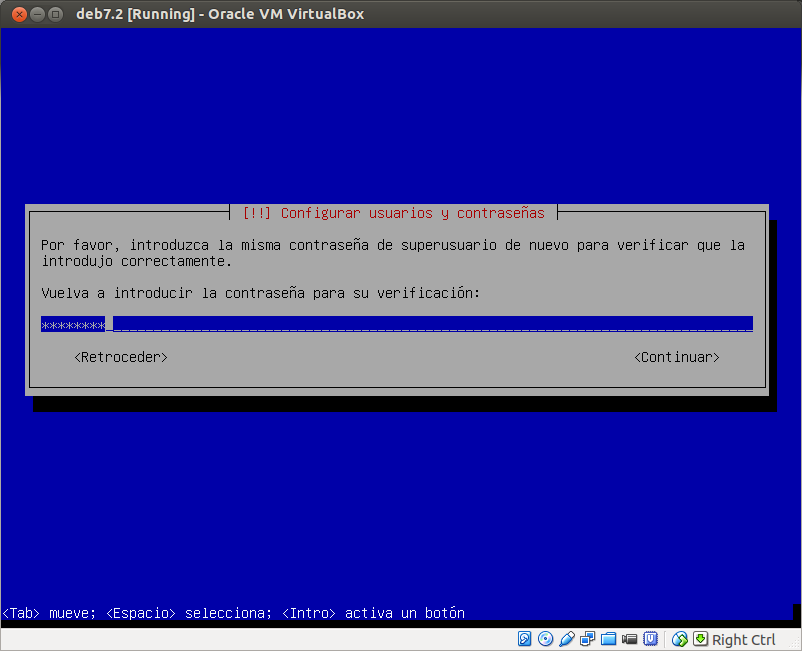The height and width of the screenshot is (651, 802).
Task: Click the network adapters status icon
Action: tap(588, 638)
